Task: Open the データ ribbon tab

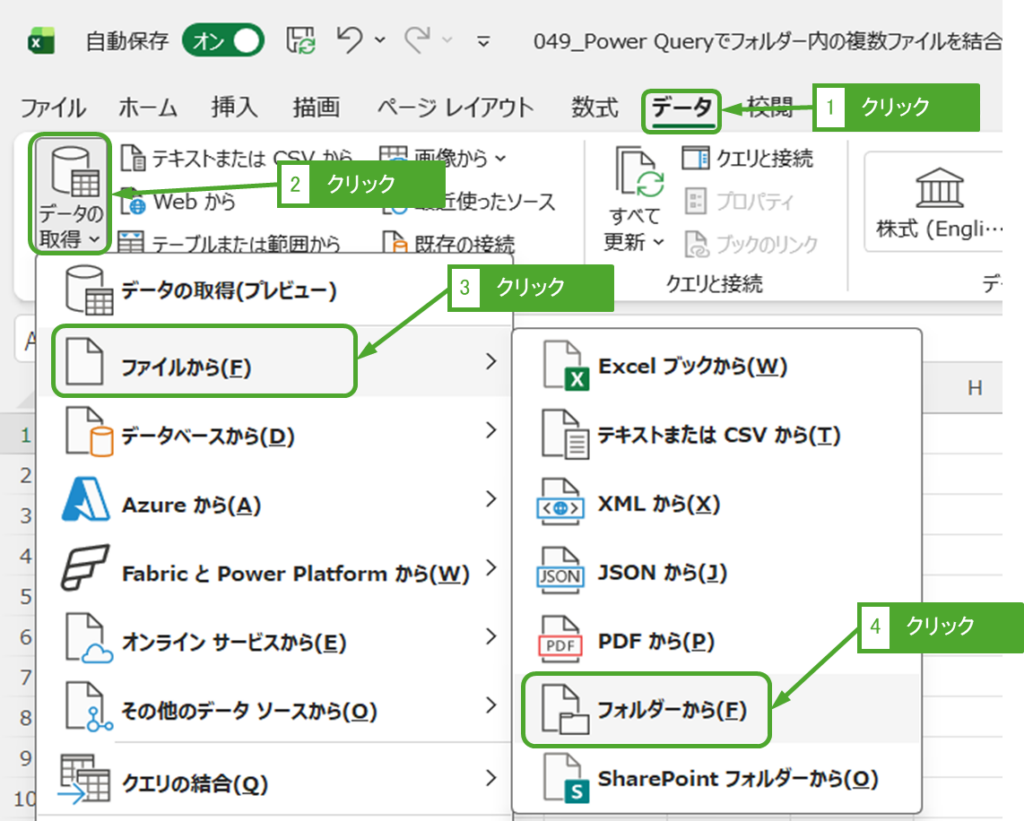Action: pos(682,108)
